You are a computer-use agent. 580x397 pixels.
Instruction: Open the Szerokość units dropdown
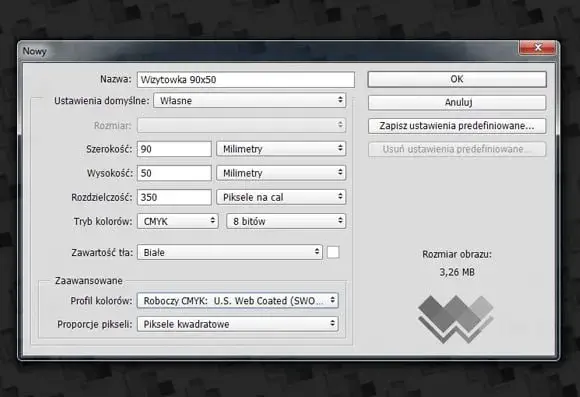(x=281, y=149)
